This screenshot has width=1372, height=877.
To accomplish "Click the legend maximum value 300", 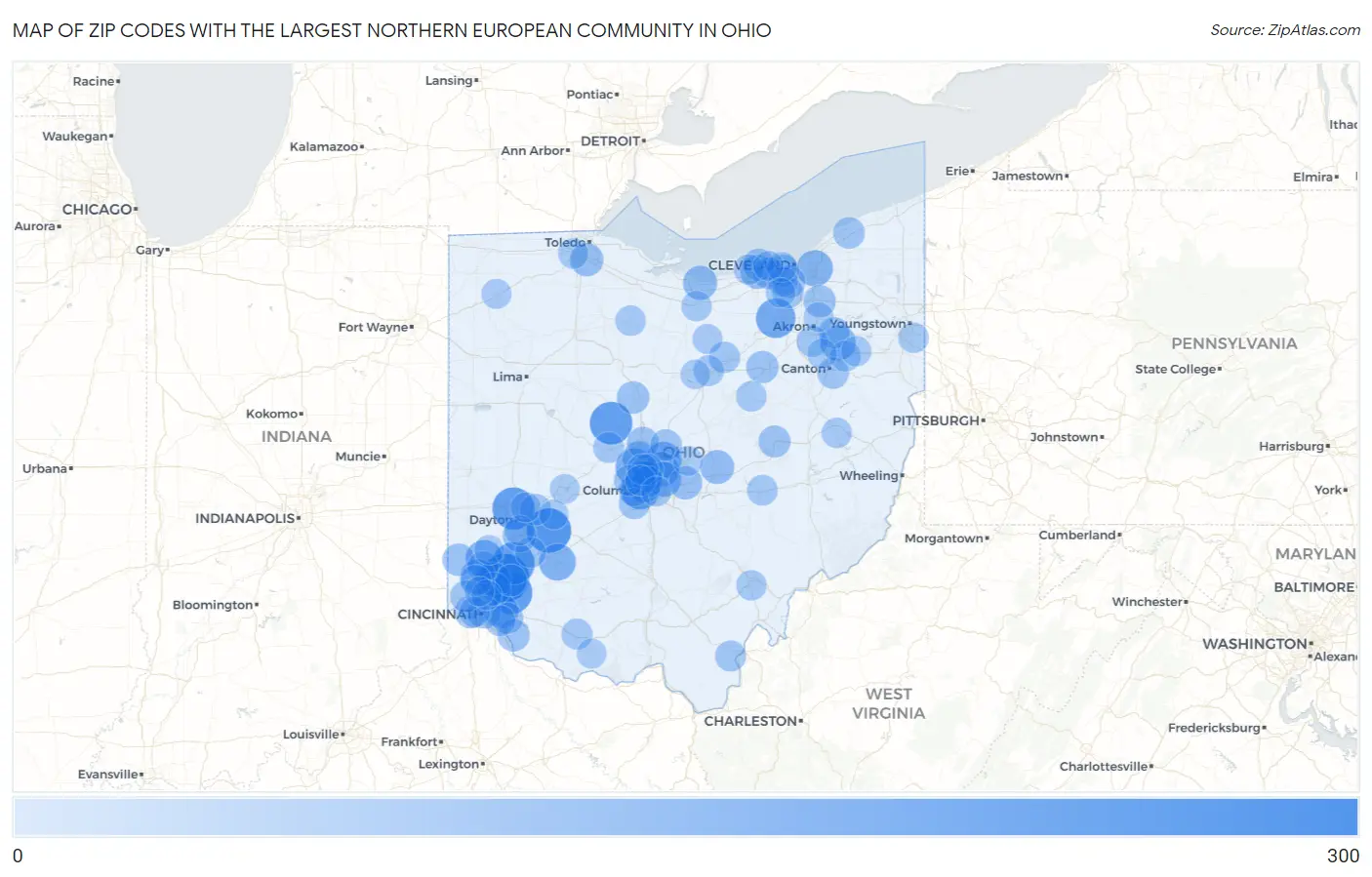I will (1343, 856).
